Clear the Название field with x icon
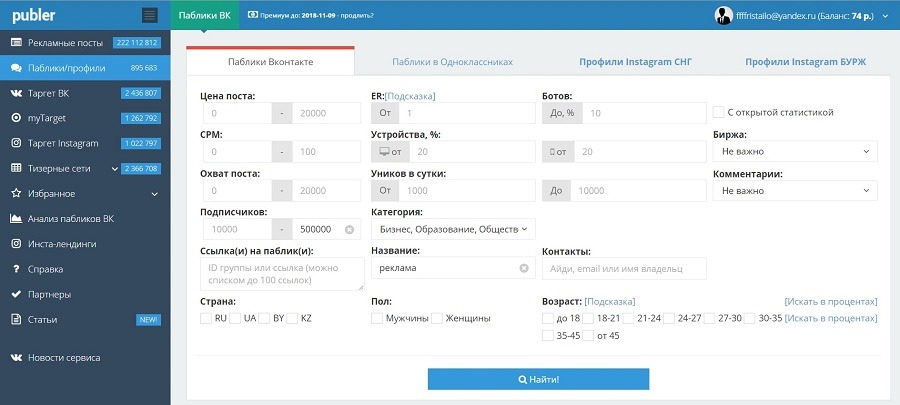This screenshot has width=900, height=405. click(524, 268)
